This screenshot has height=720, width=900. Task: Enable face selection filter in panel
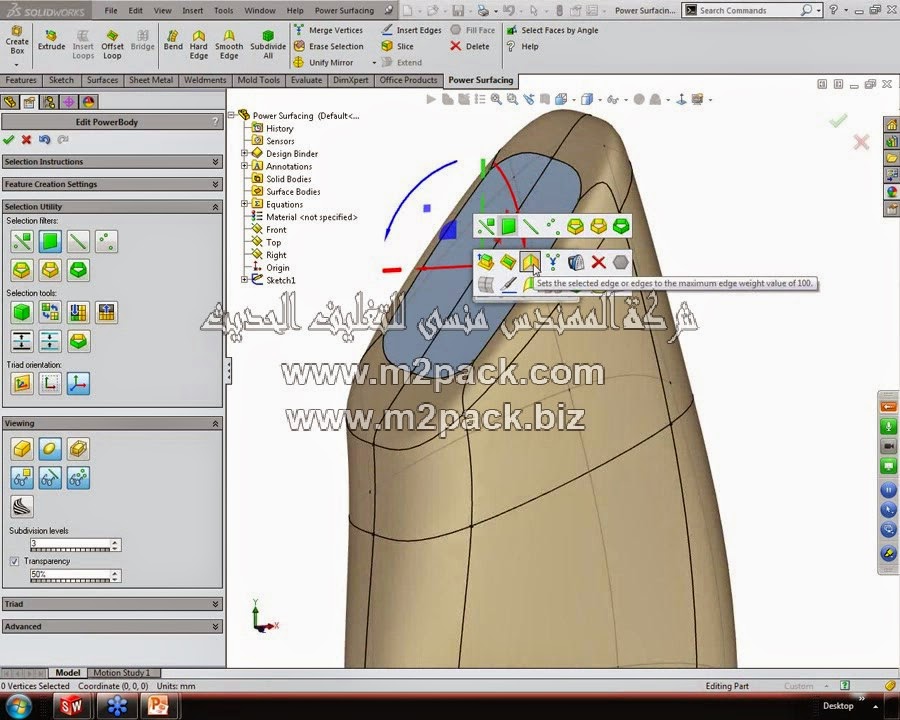(50, 241)
